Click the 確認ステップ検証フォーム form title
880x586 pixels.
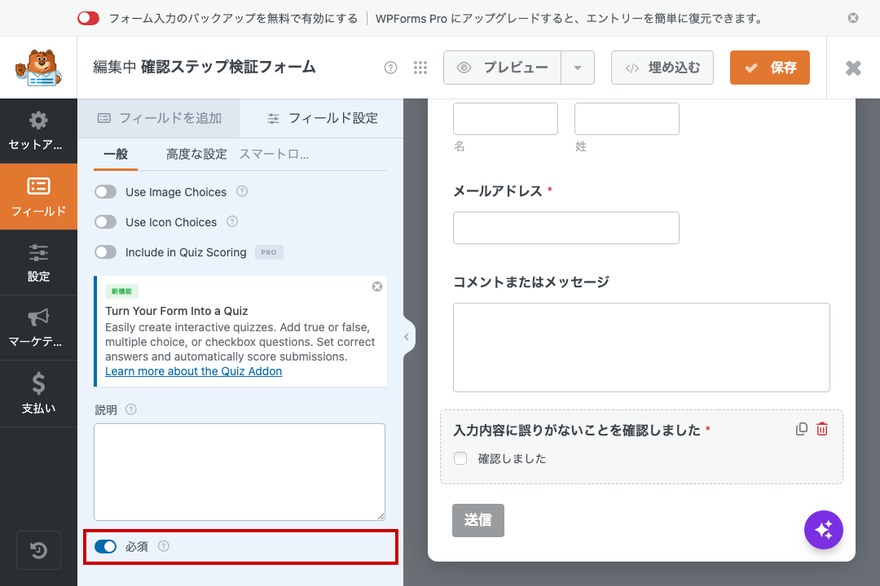point(228,67)
